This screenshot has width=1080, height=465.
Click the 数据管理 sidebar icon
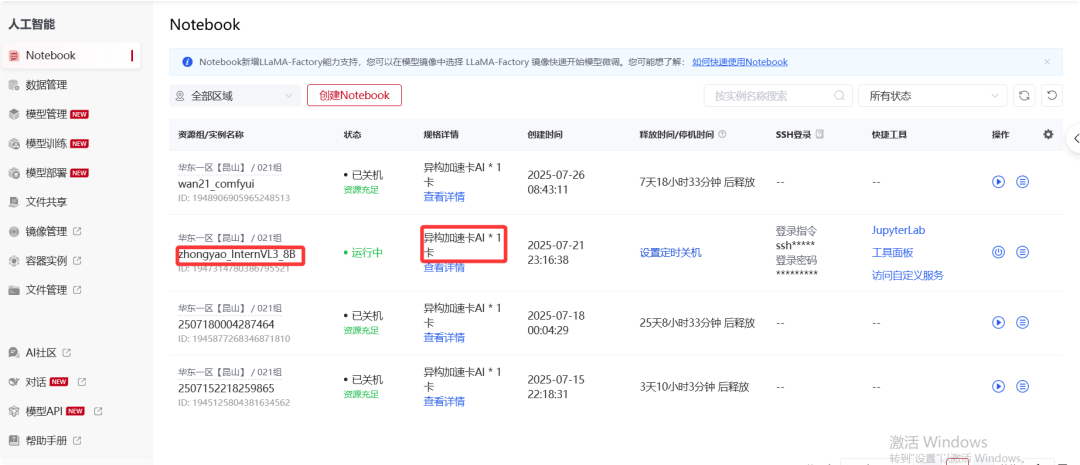14,85
